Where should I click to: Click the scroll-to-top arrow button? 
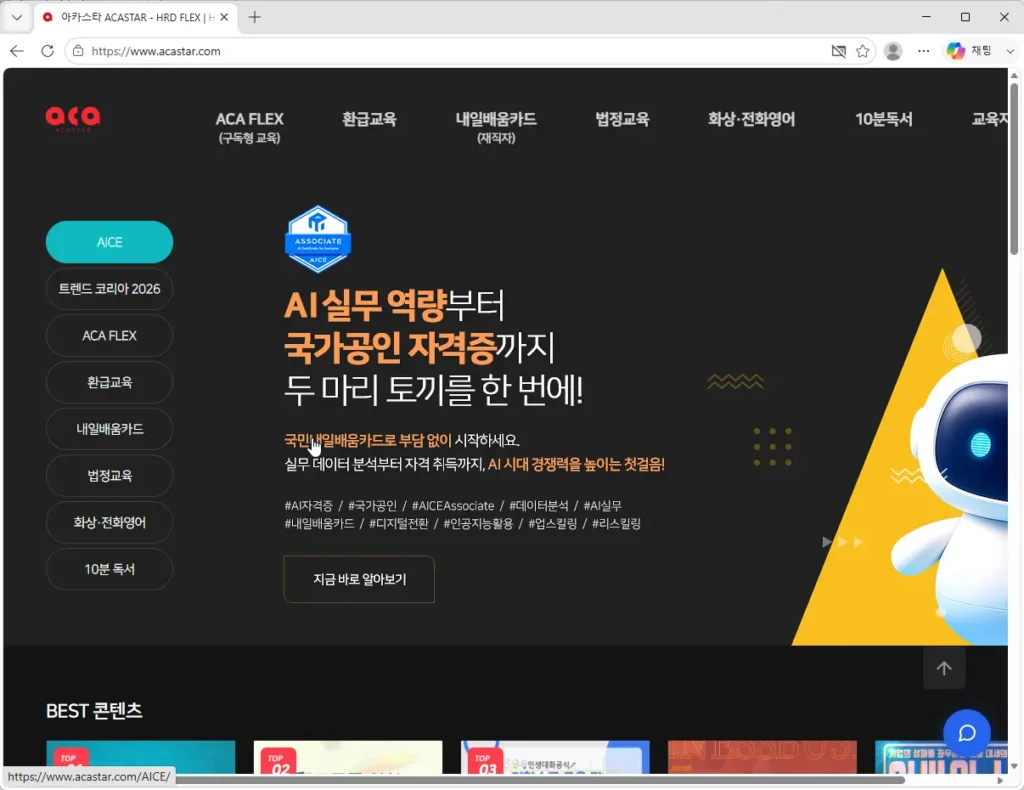pyautogui.click(x=944, y=668)
